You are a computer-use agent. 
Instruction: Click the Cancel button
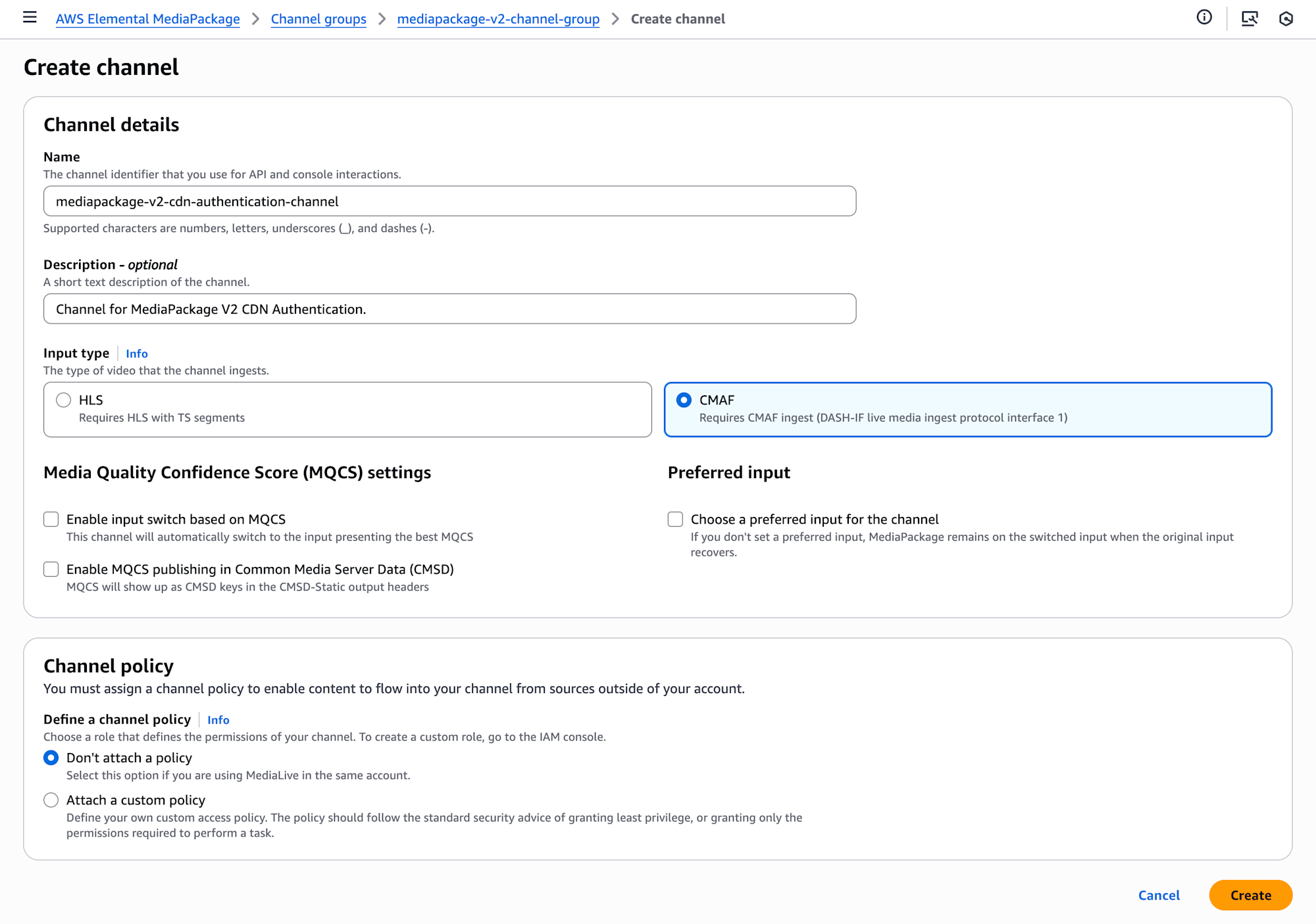[x=1159, y=895]
